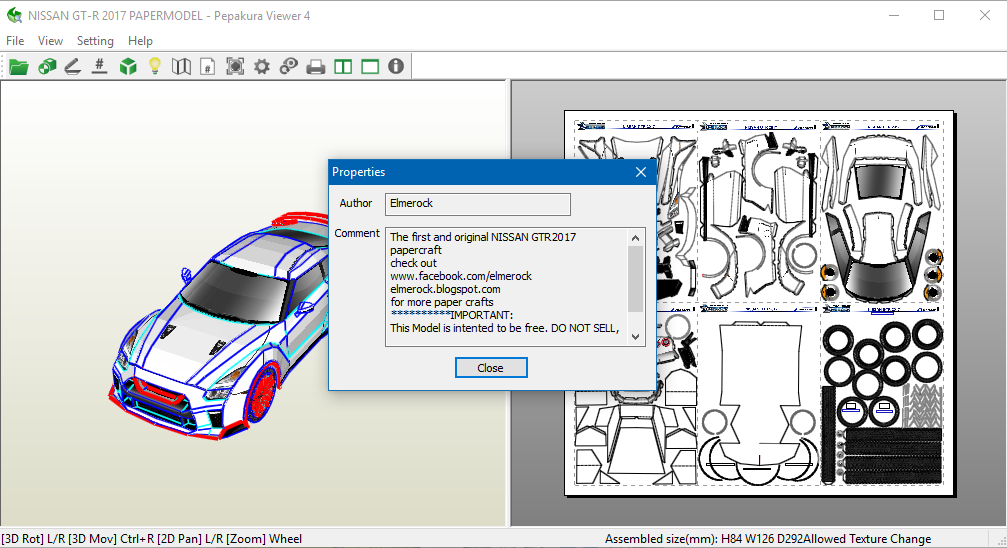Viewport: 1007px width, 548px height.
Task: Click the information circle icon
Action: pos(396,66)
